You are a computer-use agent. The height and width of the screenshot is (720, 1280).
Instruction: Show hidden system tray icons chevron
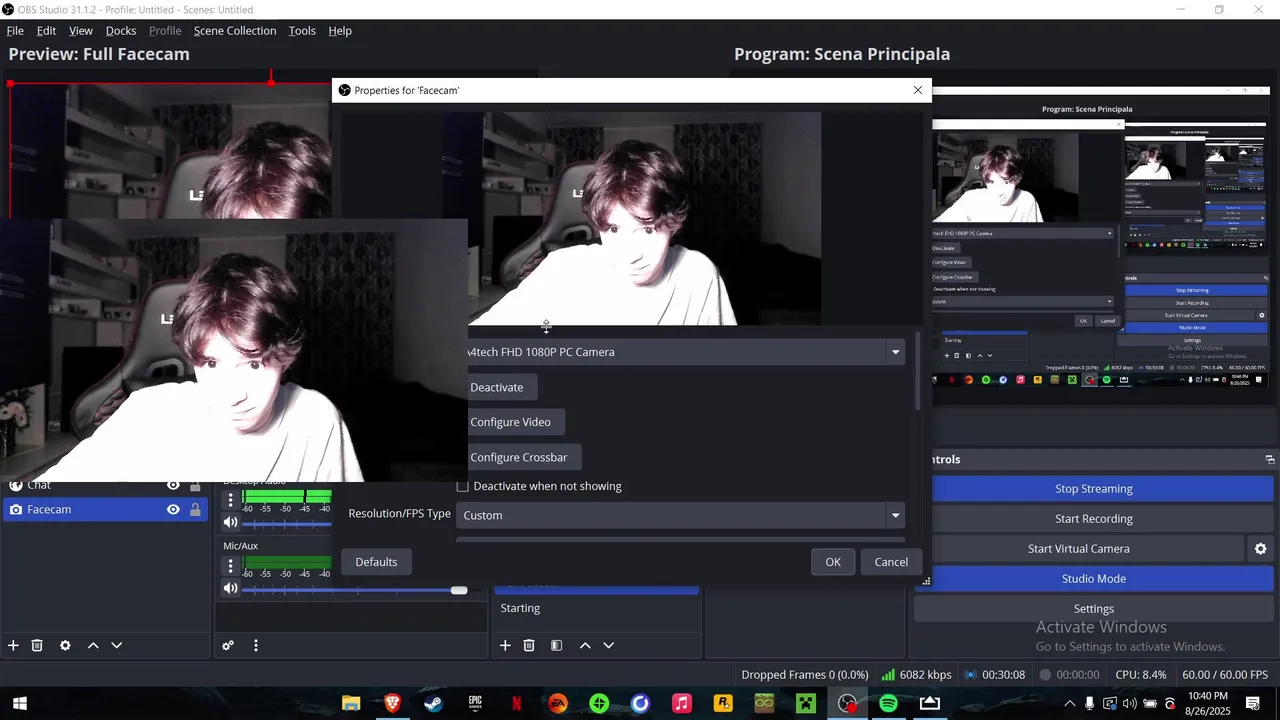(1069, 703)
